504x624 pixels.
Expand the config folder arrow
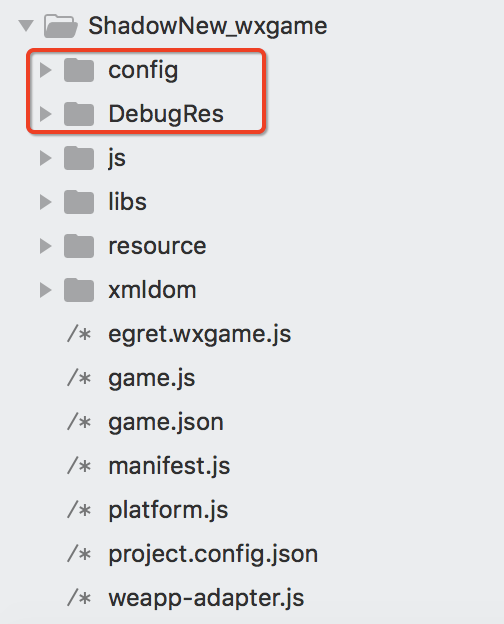[45, 70]
